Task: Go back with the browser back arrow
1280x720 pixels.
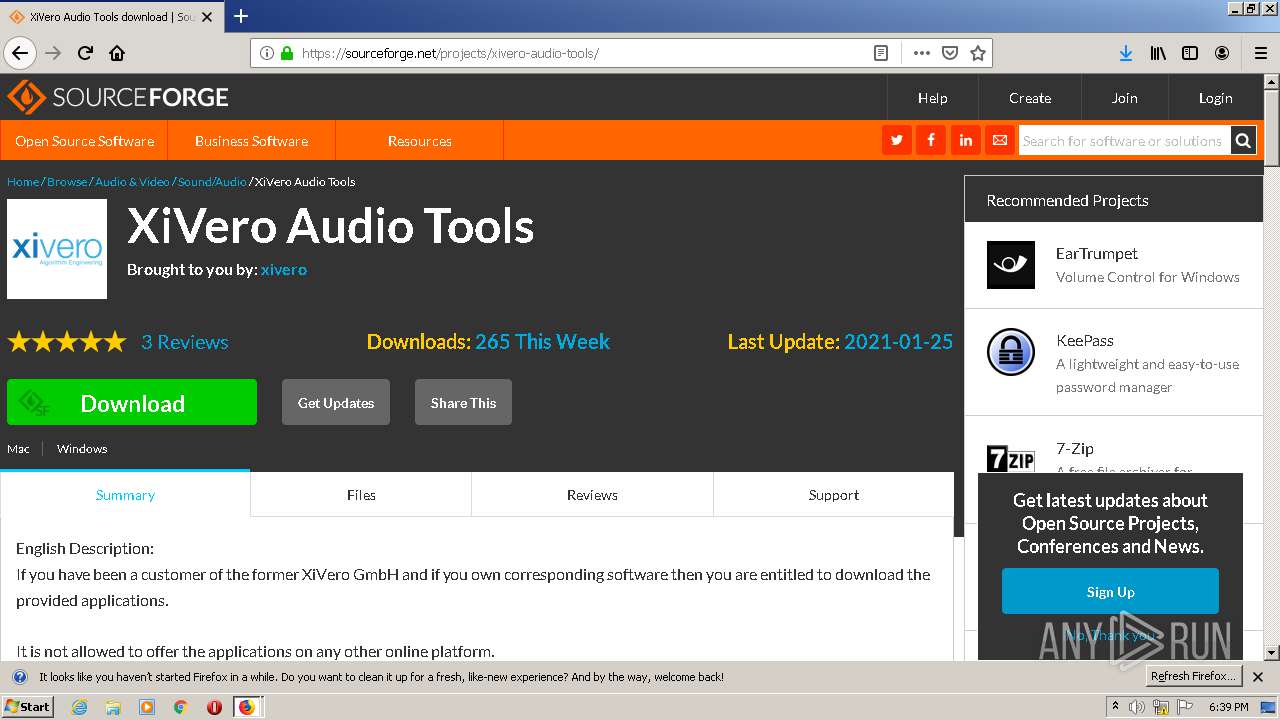Action: (x=20, y=53)
